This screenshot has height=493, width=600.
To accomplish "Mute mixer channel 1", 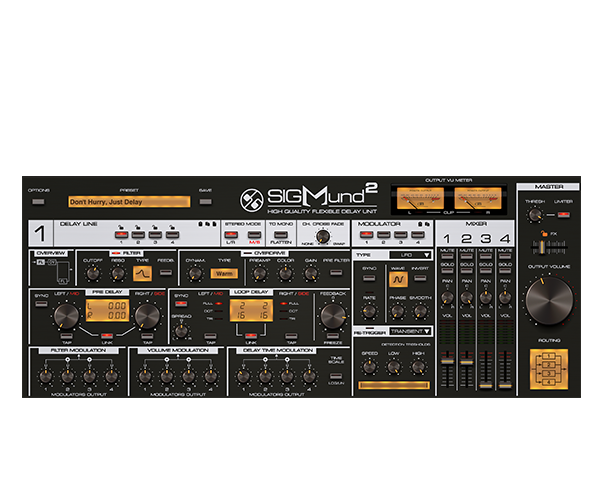I will (447, 256).
